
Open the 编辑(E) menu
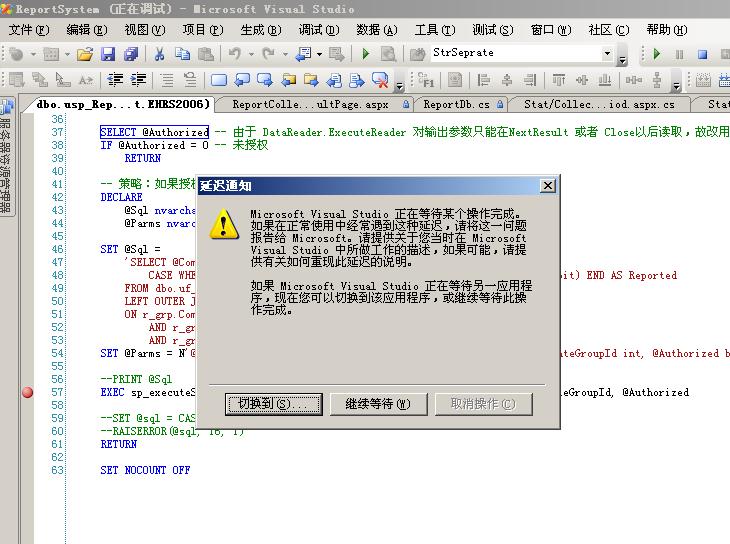click(87, 30)
